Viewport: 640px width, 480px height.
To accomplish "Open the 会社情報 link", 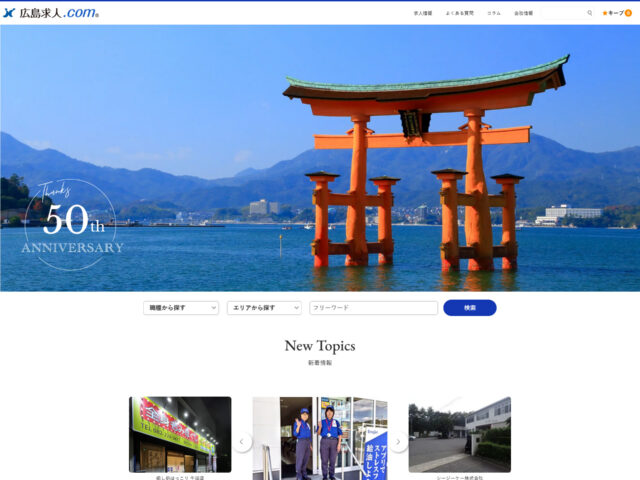I will 524,13.
